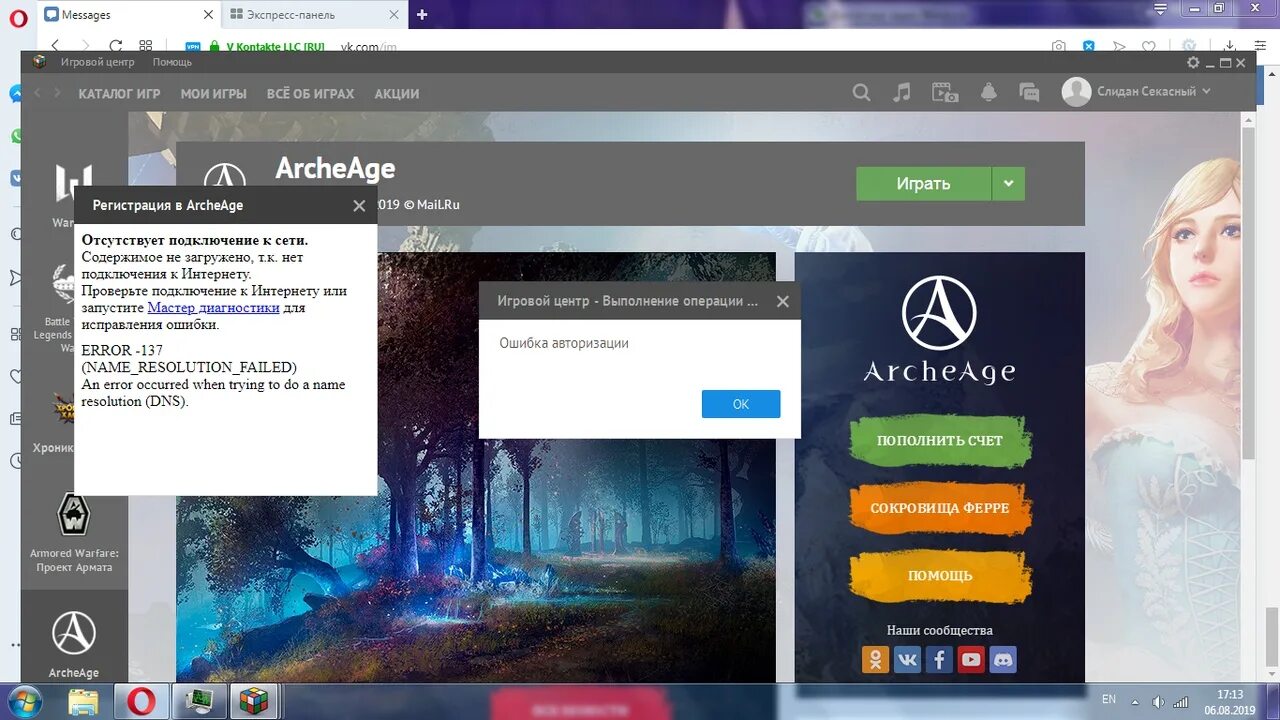Viewport: 1280px width, 720px height.
Task: Click СОКРОВИЩА ФЕРРЕ button
Action: coord(940,508)
